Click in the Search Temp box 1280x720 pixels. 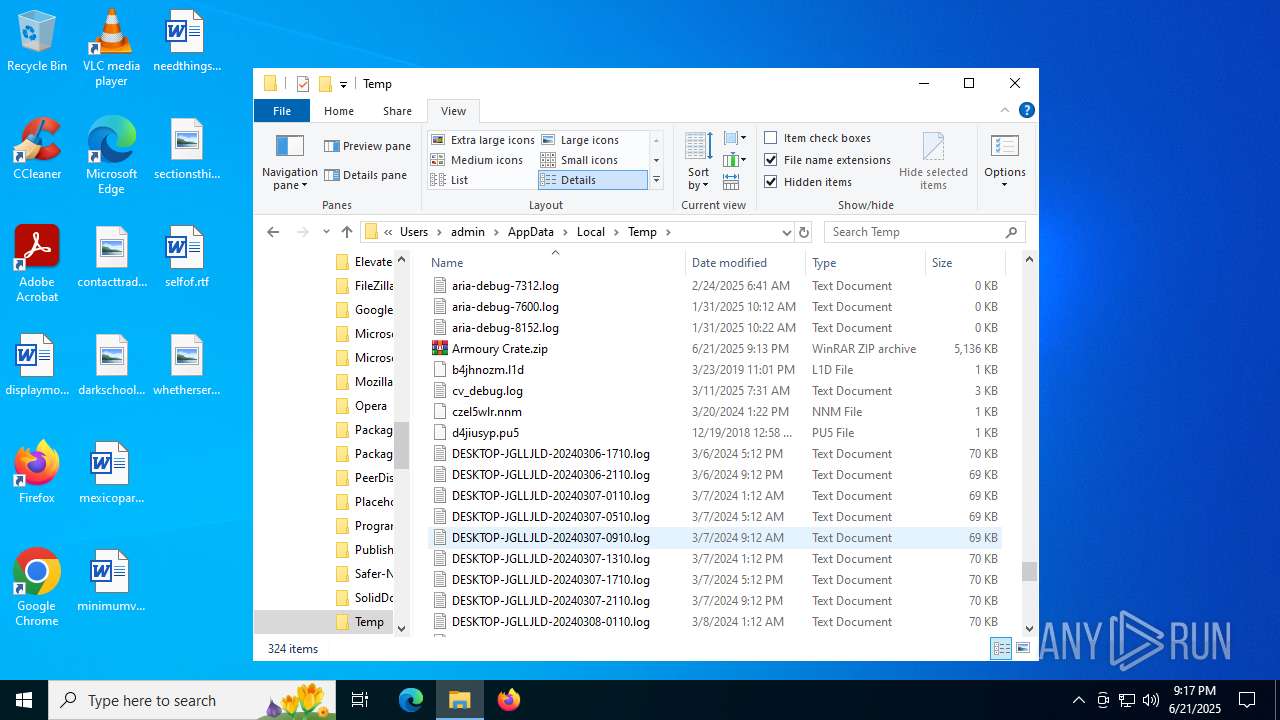tap(925, 232)
